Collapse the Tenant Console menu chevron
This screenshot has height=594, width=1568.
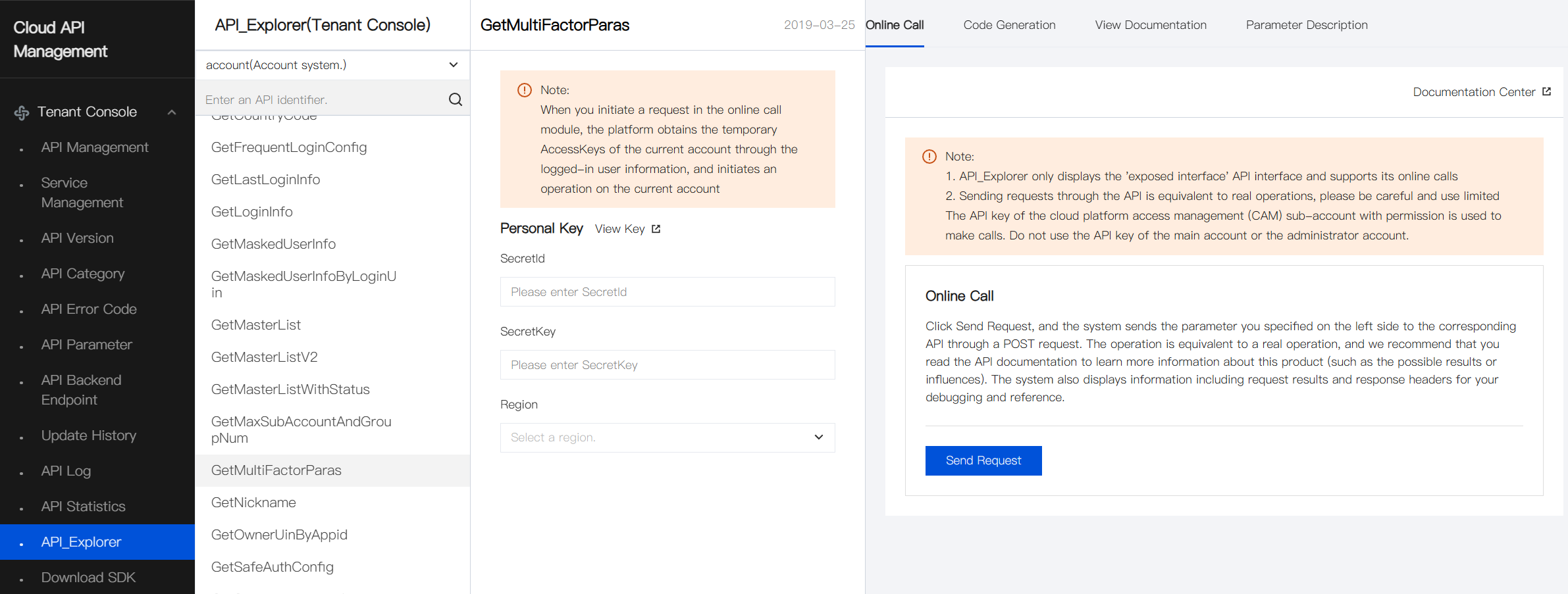(172, 112)
